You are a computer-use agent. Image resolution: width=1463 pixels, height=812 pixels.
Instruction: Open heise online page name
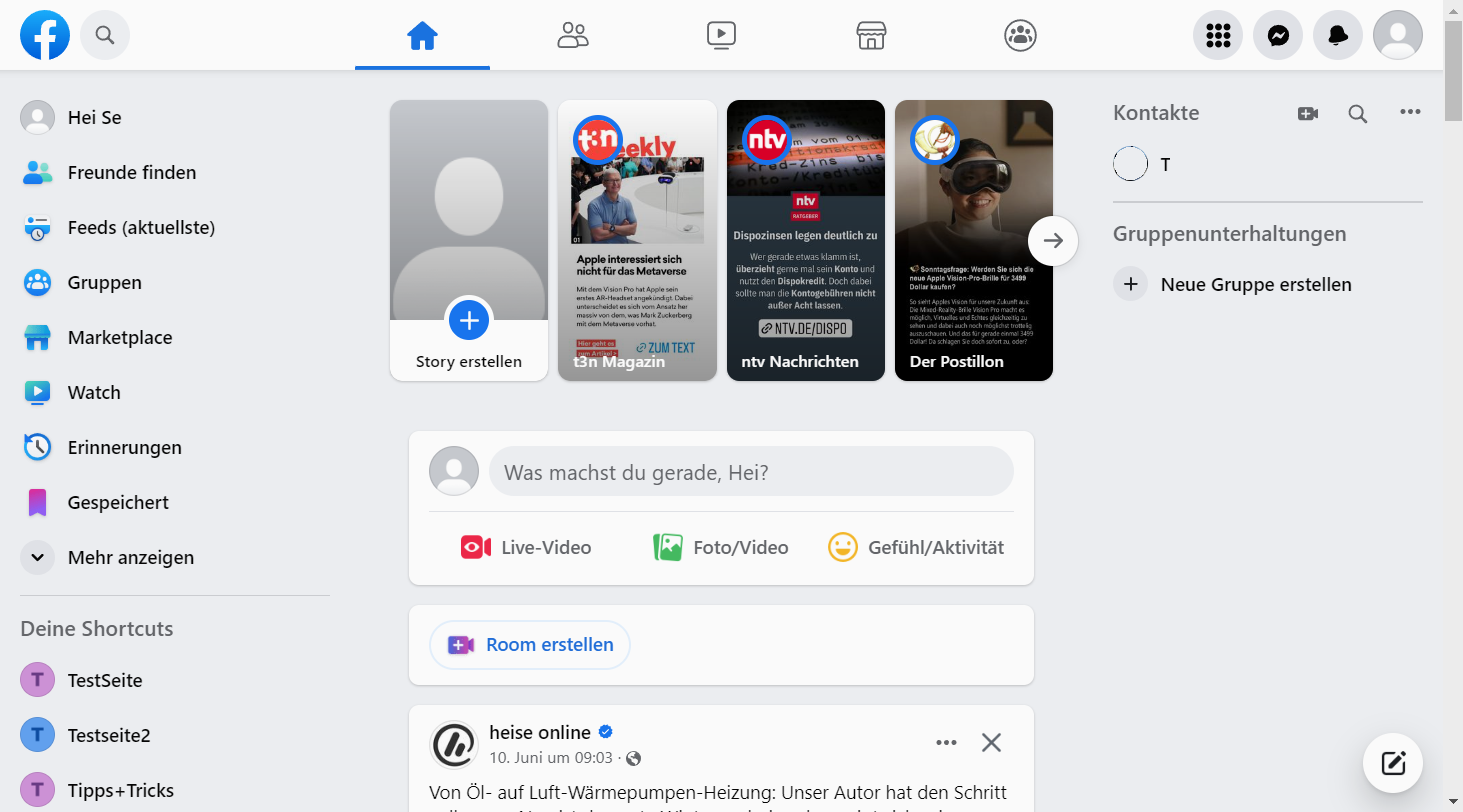click(540, 732)
